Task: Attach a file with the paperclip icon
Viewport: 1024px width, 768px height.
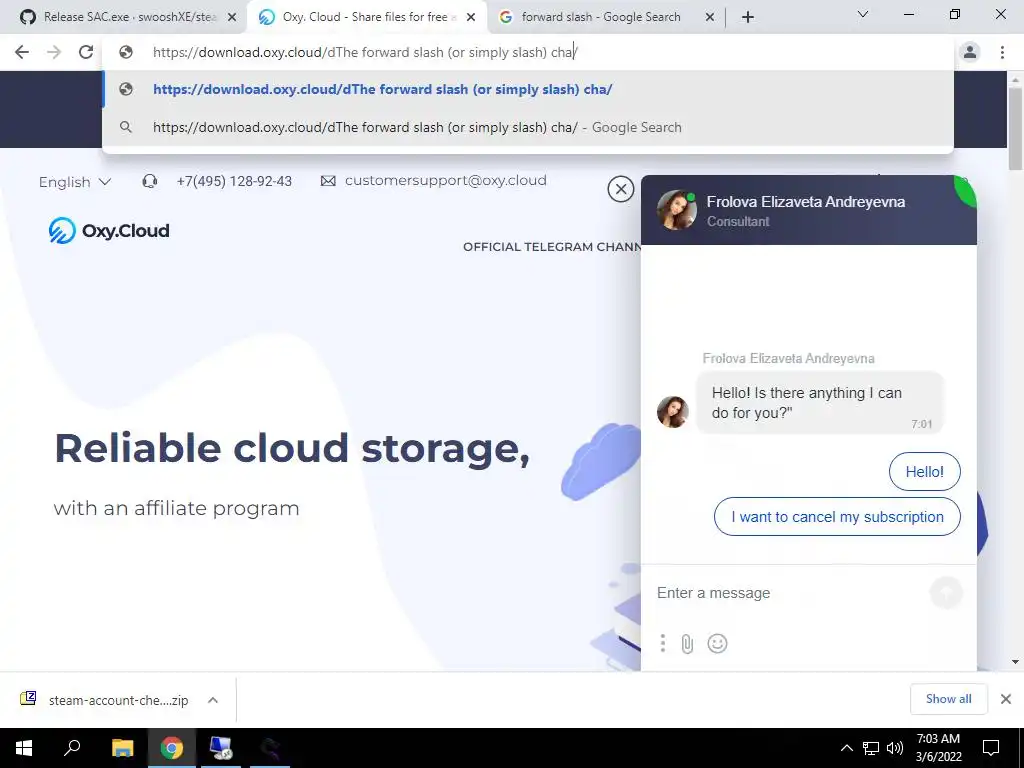Action: coord(687,644)
